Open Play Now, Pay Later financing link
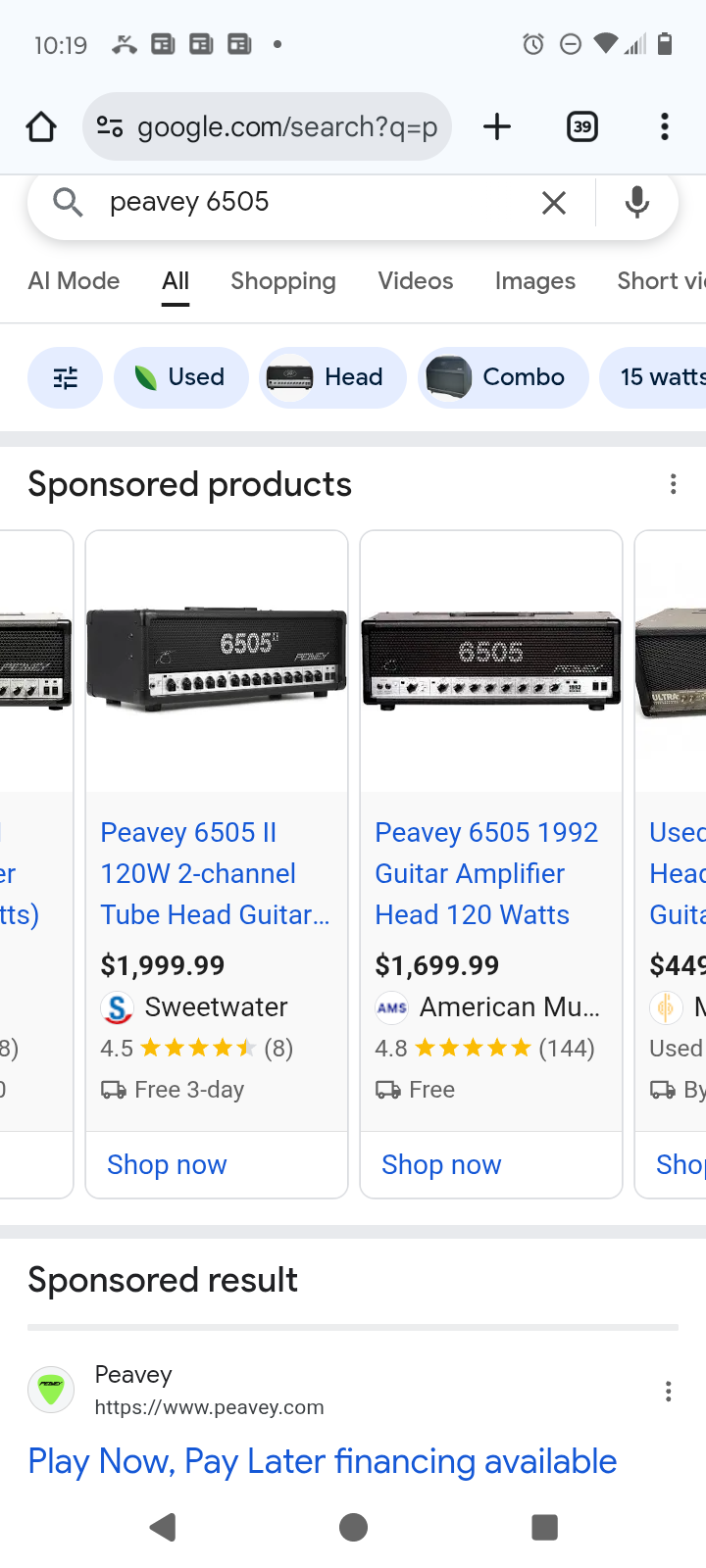The height and width of the screenshot is (1568, 706). point(323,1461)
